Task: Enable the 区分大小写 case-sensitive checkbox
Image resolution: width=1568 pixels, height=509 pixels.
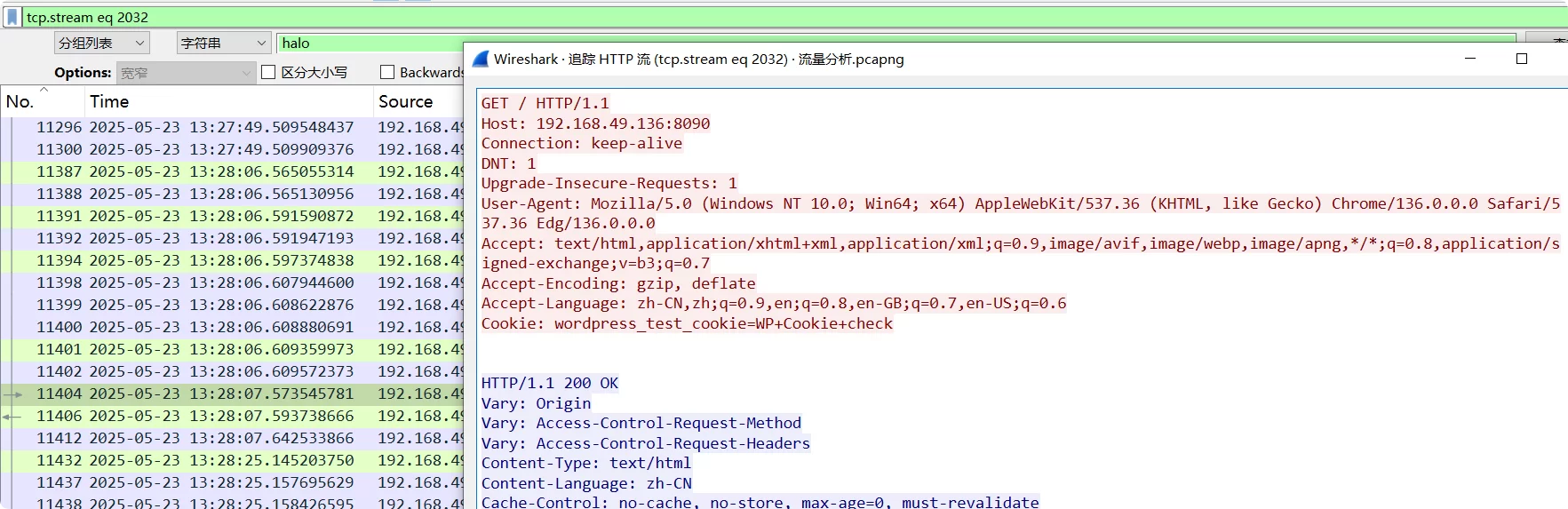Action: [268, 73]
